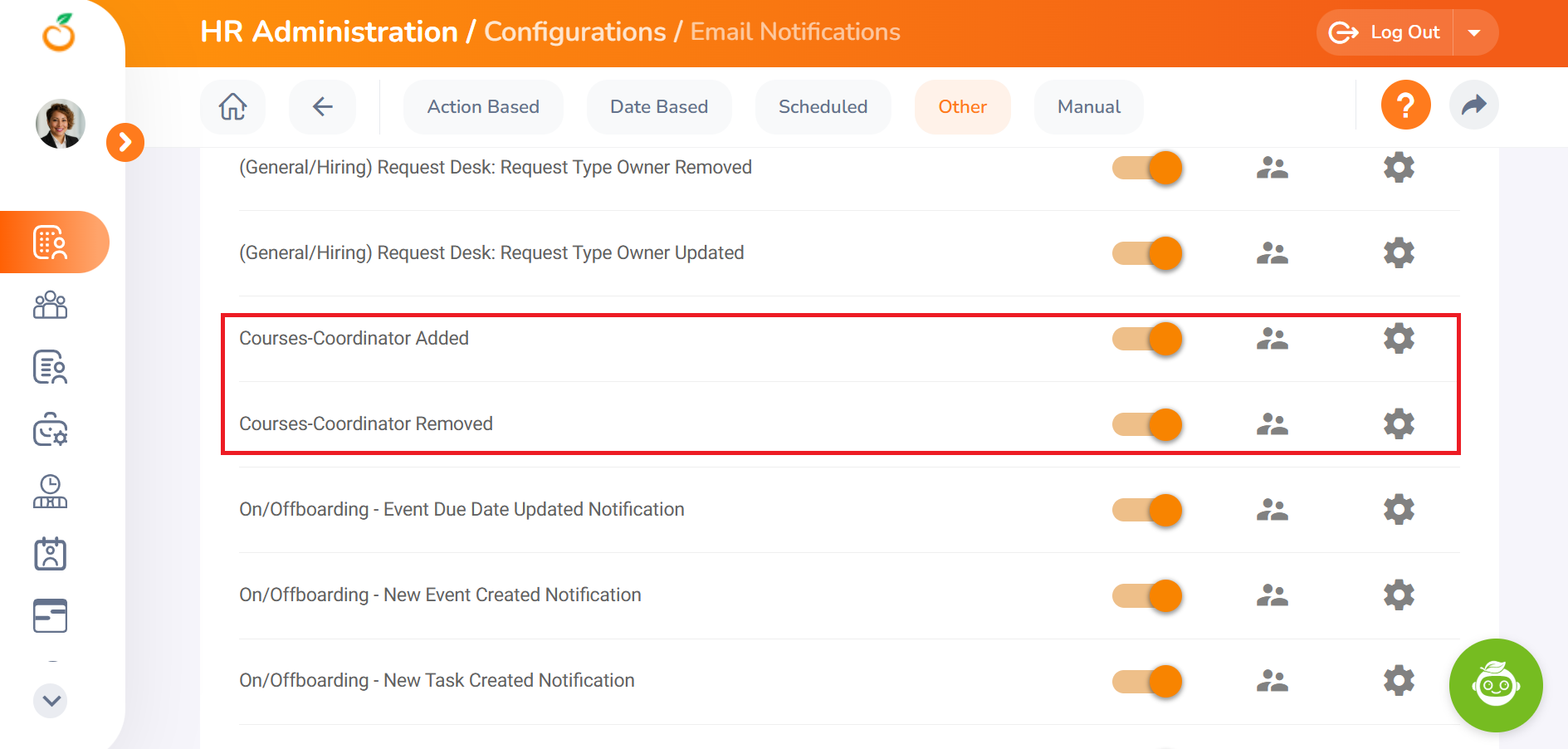Expand the sidebar with the orange chevron

coord(125,143)
